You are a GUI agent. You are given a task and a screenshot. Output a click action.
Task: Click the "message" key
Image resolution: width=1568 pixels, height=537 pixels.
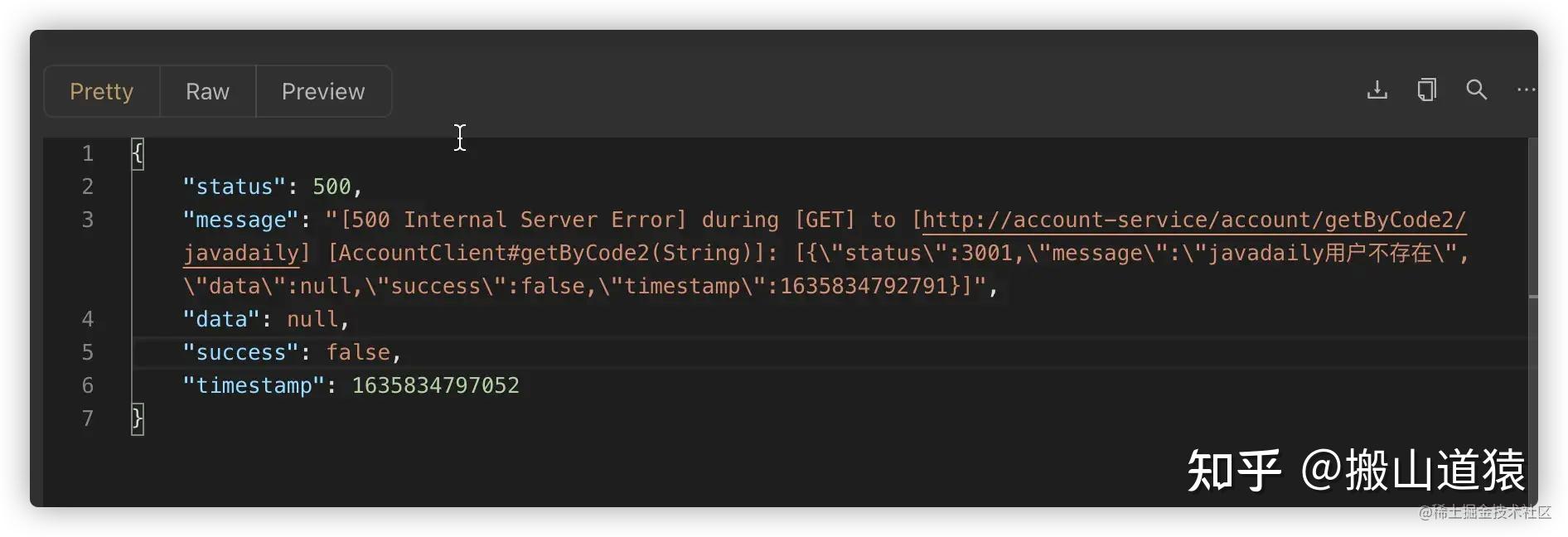240,220
